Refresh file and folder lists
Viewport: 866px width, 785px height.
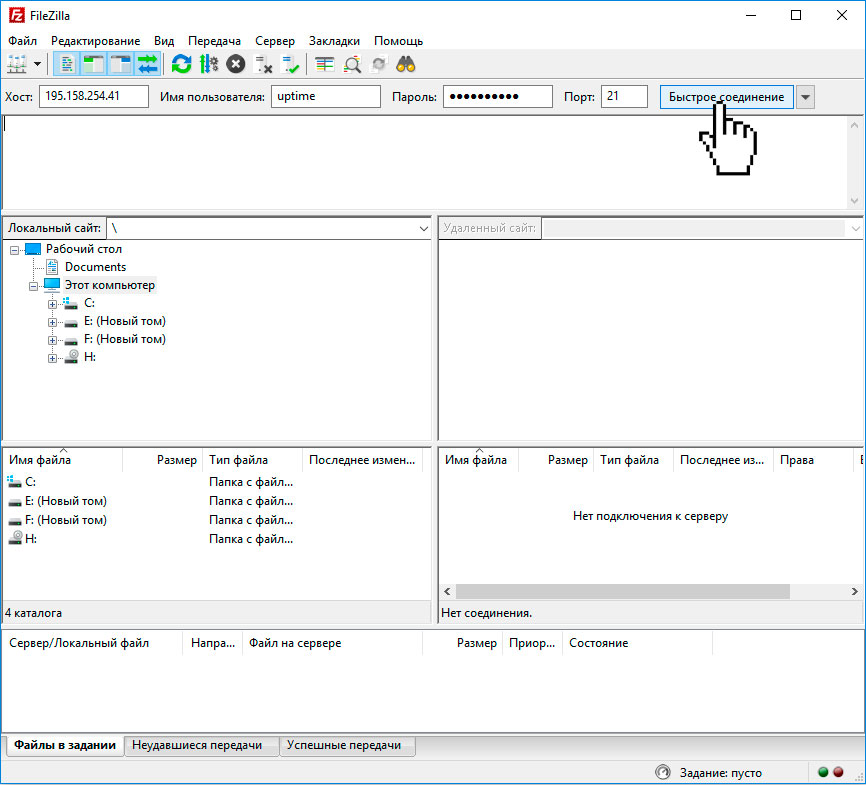coord(181,65)
